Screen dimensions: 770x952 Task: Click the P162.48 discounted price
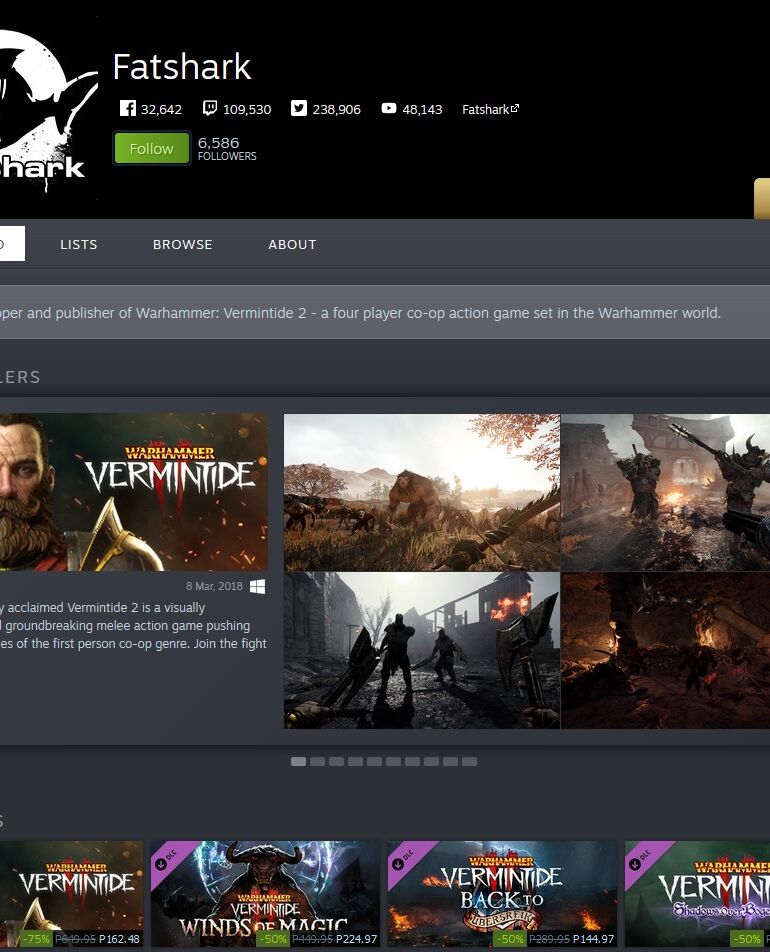[119, 939]
